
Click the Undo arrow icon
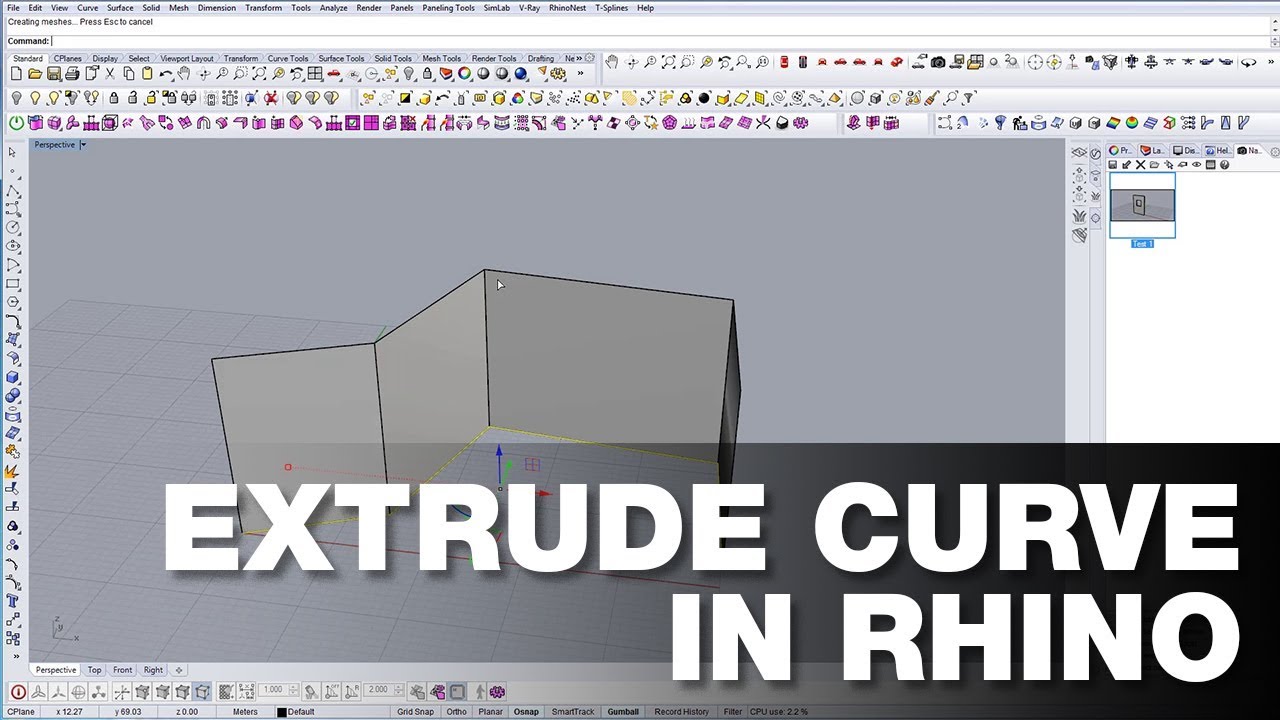[166, 73]
